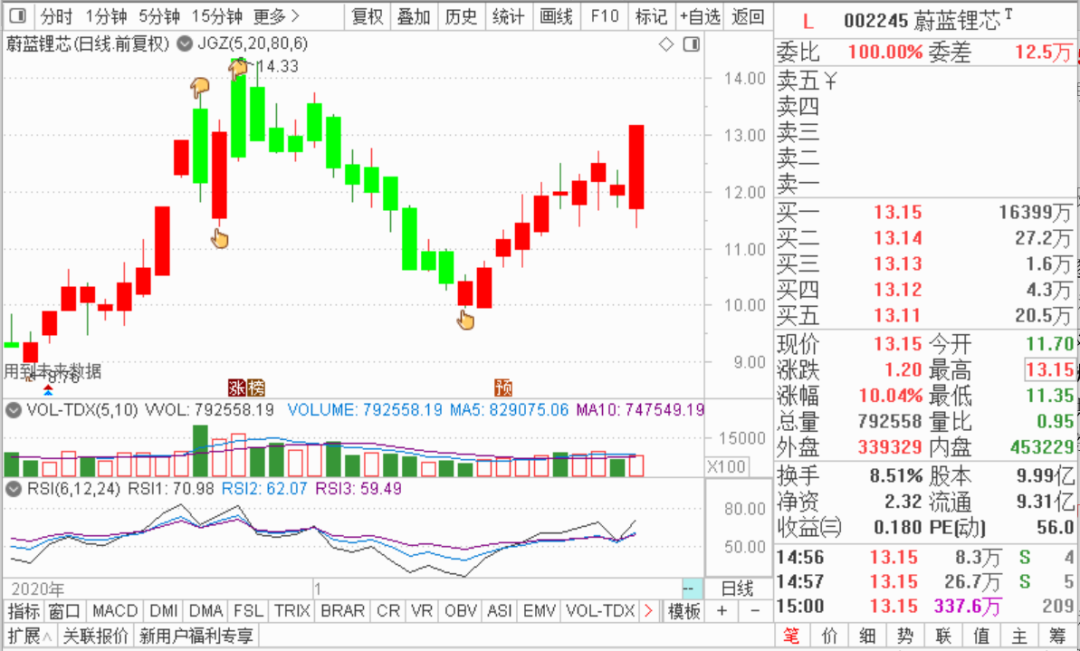The width and height of the screenshot is (1080, 651).
Task: Expand the '更多 >' time period menu
Action: point(276,16)
